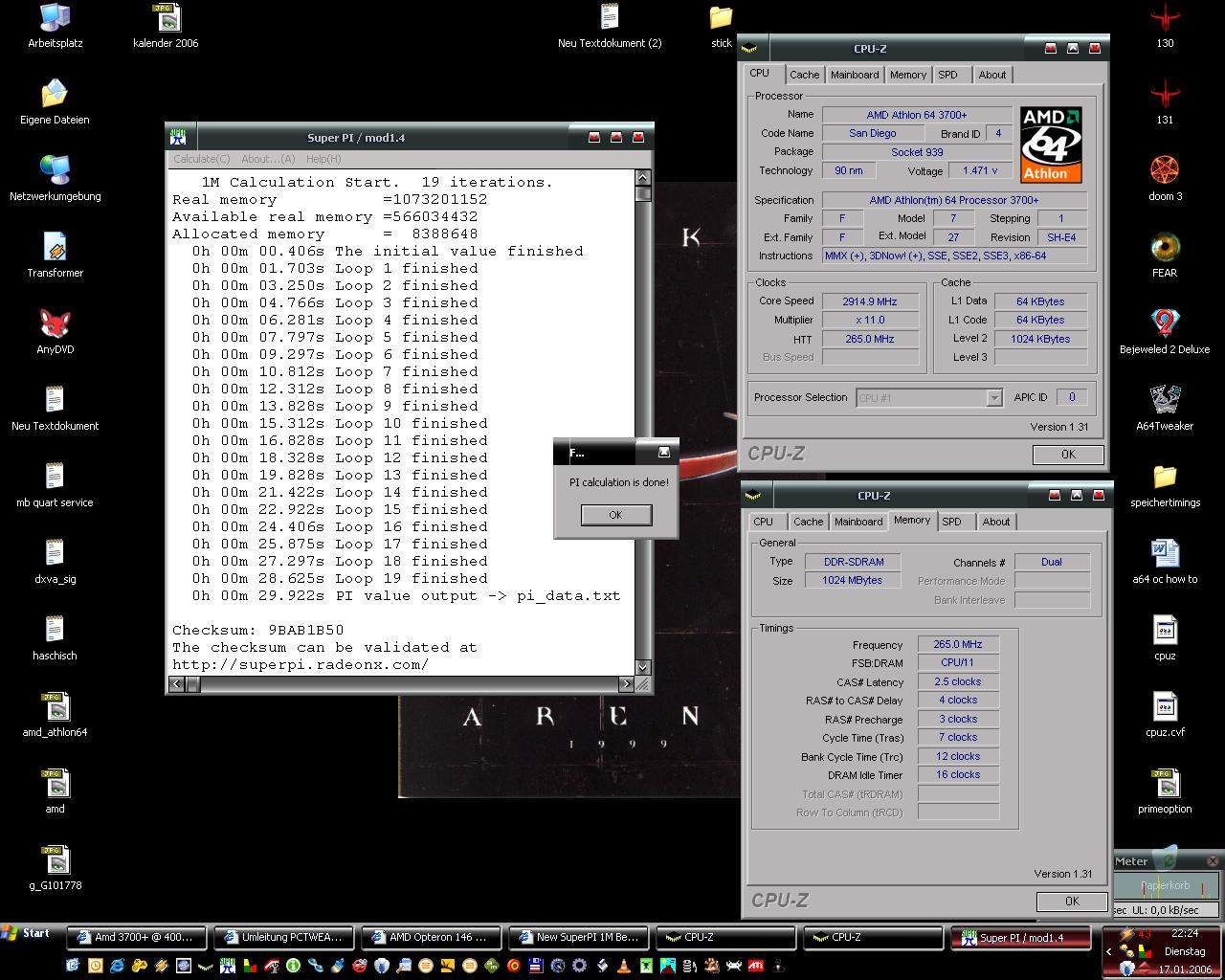Open the haschisch text file
This screenshot has width=1225, height=980.
55,638
